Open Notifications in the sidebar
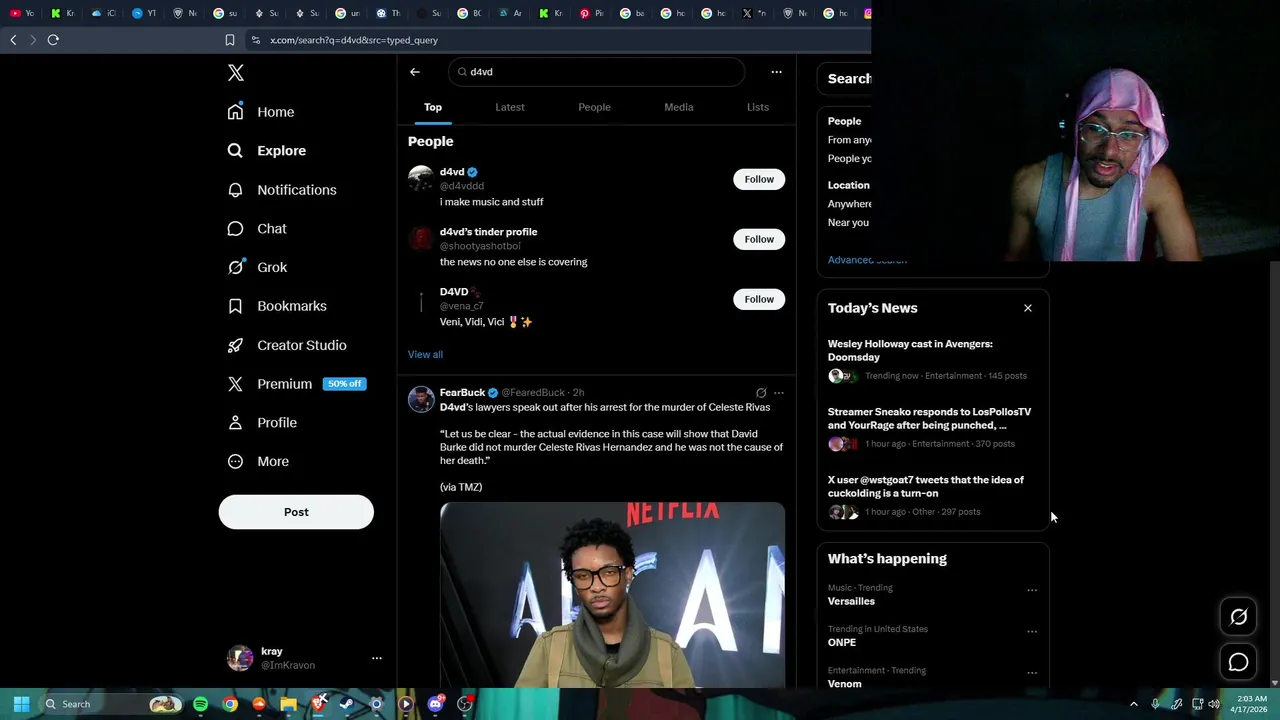This screenshot has width=1280, height=720. [281, 190]
